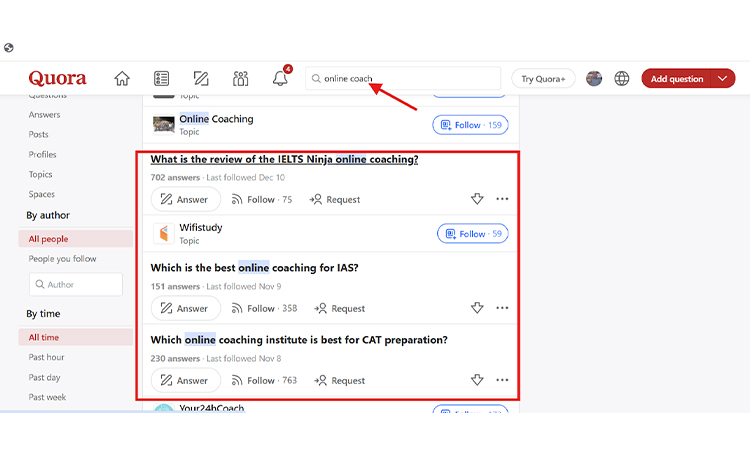The height and width of the screenshot is (450, 750).
Task: Open the Your24hCoach result
Action: coord(211,408)
